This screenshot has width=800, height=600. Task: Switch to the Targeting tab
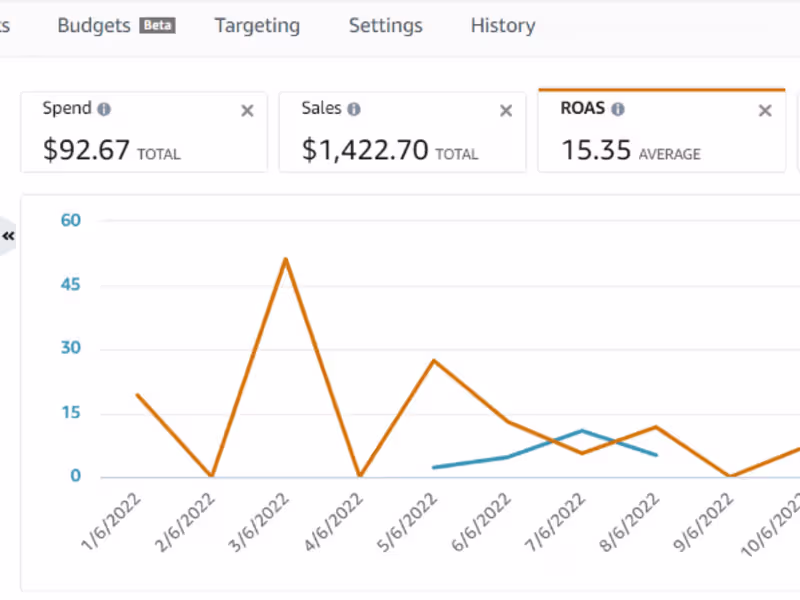(x=257, y=26)
